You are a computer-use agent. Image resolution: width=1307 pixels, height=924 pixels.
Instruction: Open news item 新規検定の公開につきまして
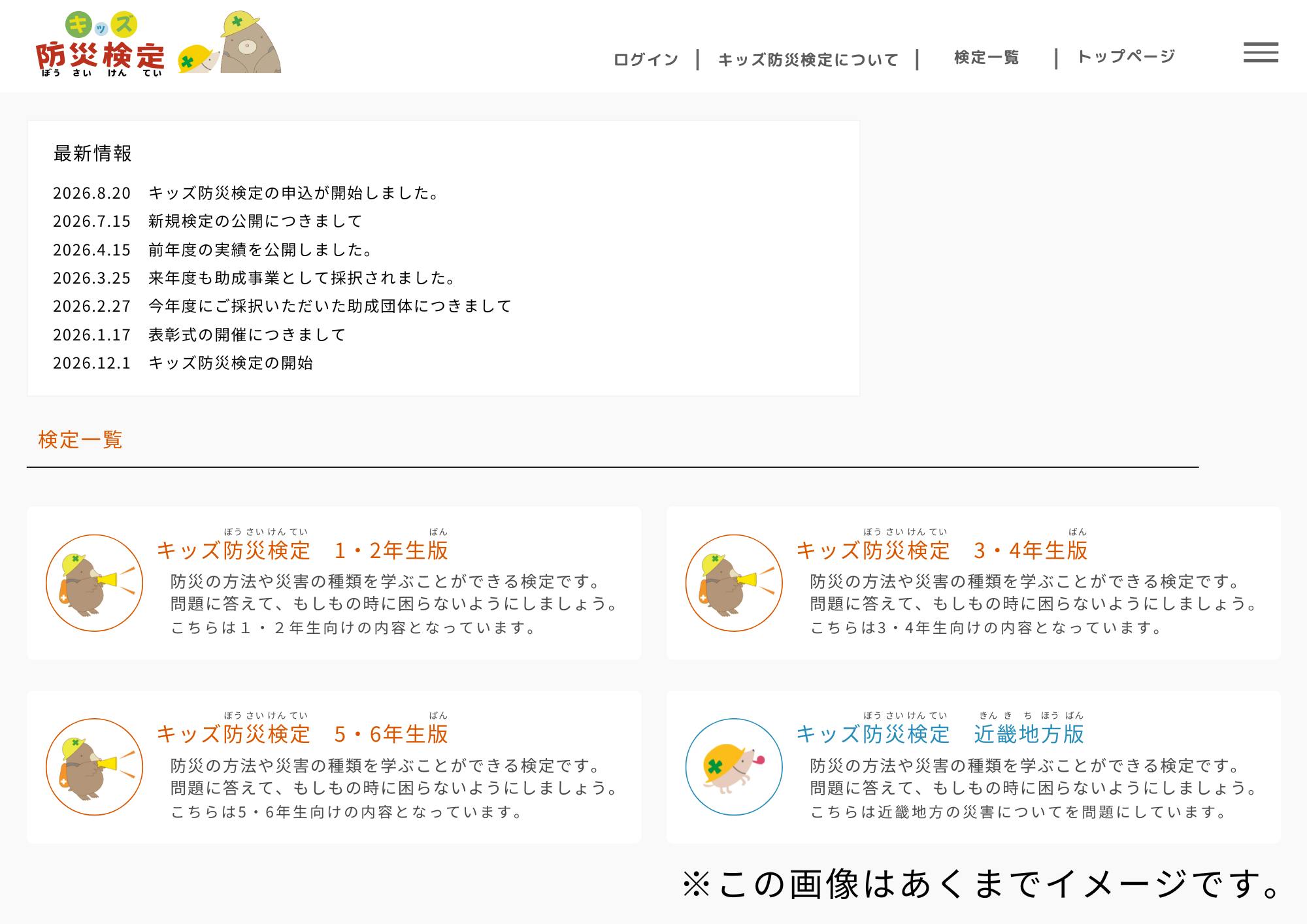click(x=255, y=221)
